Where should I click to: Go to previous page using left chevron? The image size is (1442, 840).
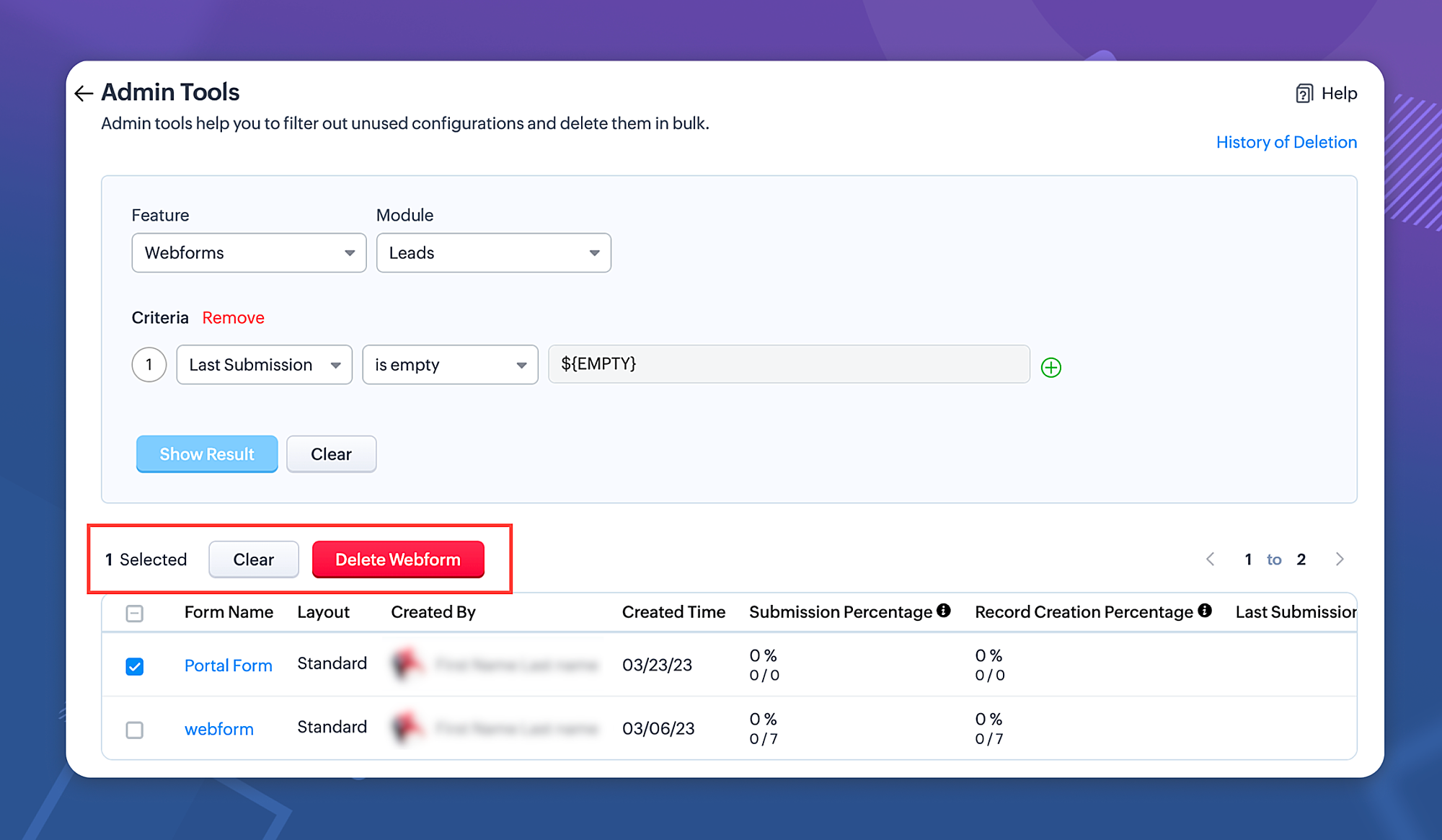pos(1211,560)
